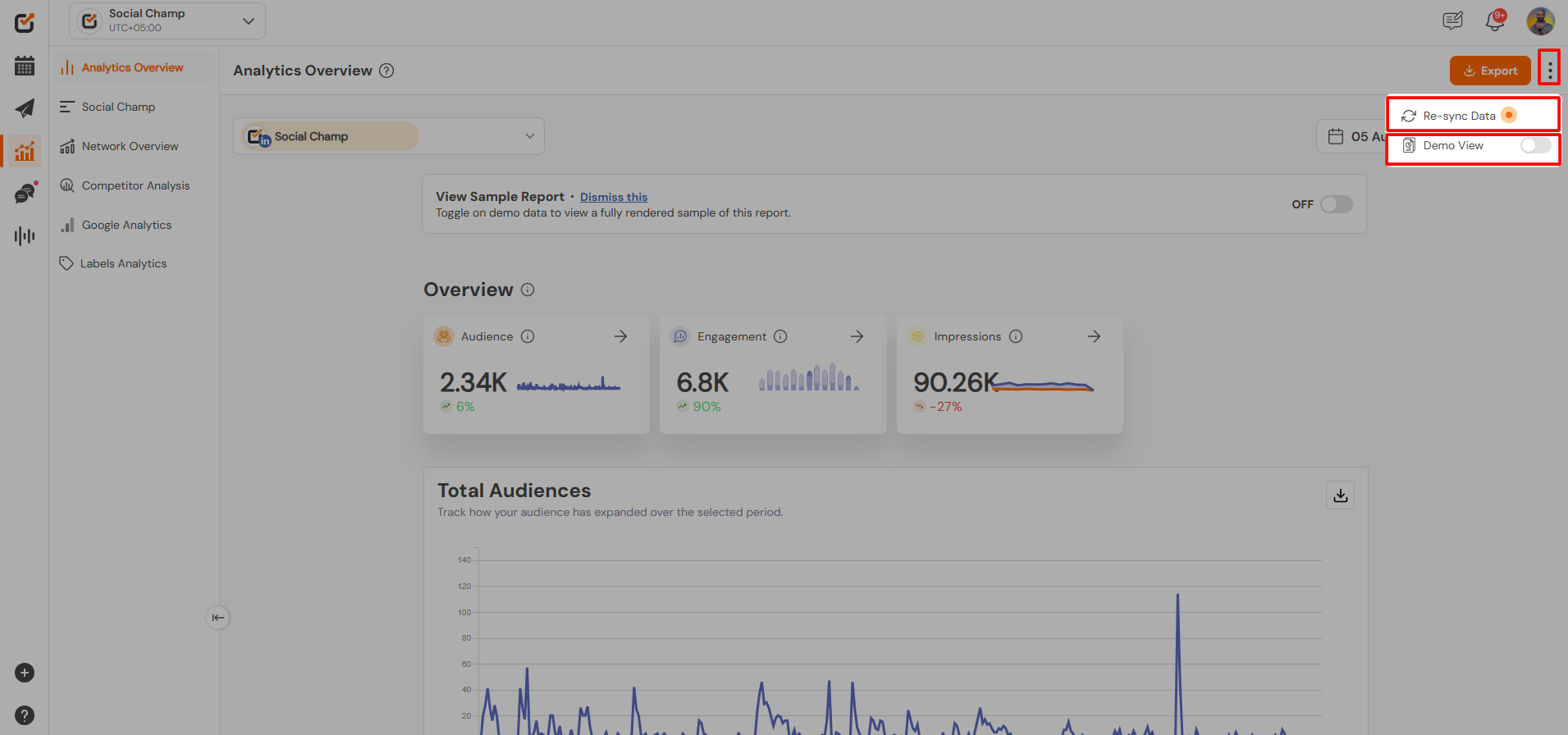
Task: Click the Audience value 2.34K
Action: [x=473, y=382]
